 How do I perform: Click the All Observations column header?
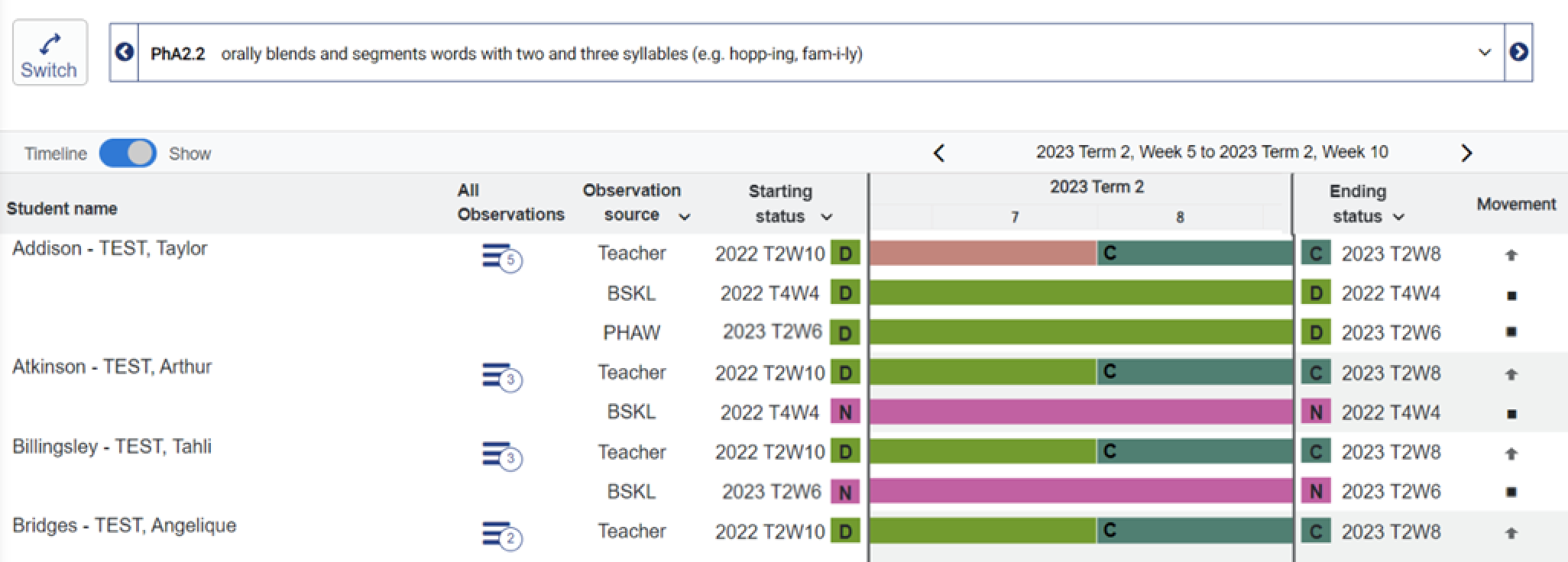click(510, 202)
